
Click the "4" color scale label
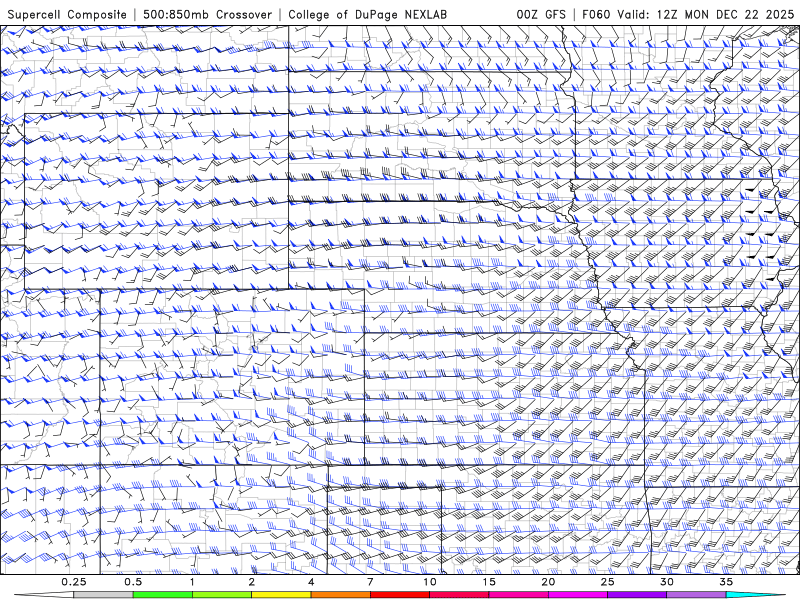tap(311, 582)
